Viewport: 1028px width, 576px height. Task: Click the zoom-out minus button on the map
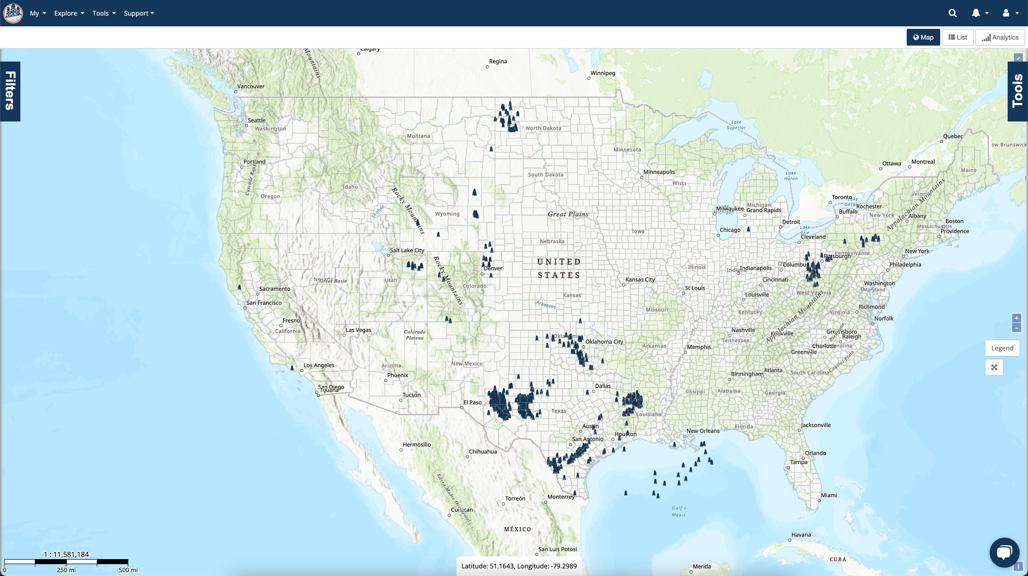[1016, 328]
